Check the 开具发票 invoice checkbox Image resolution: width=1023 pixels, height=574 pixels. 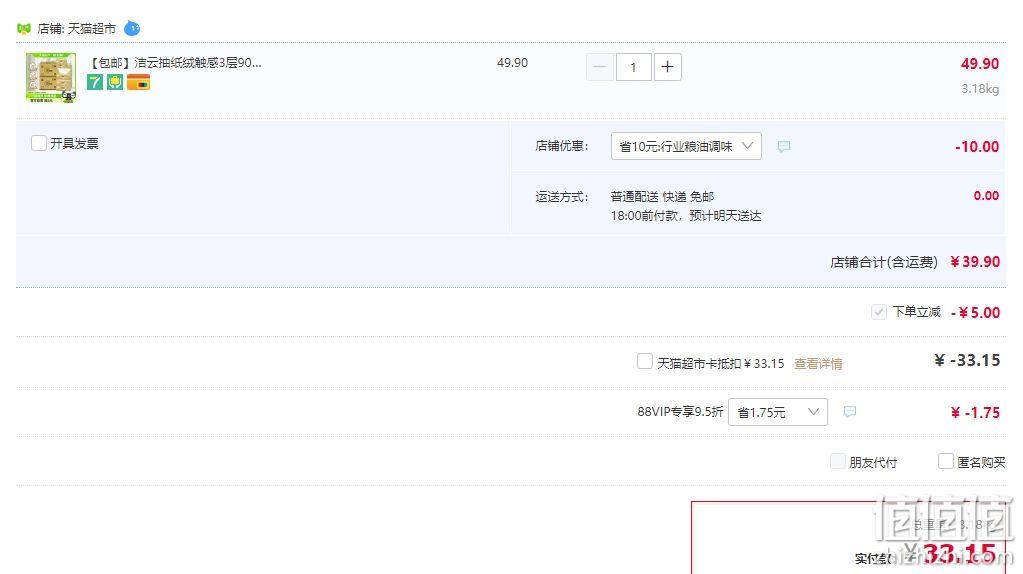pos(39,143)
